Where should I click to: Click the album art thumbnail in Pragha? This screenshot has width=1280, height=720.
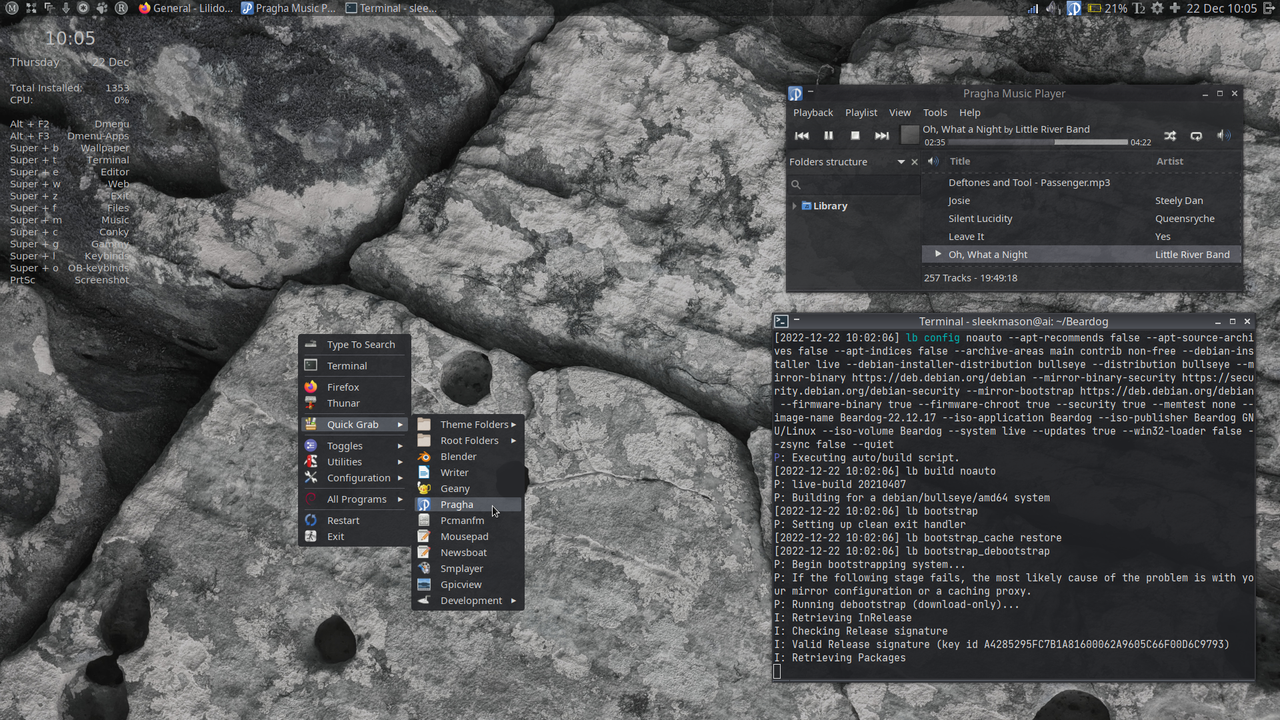[x=909, y=135]
